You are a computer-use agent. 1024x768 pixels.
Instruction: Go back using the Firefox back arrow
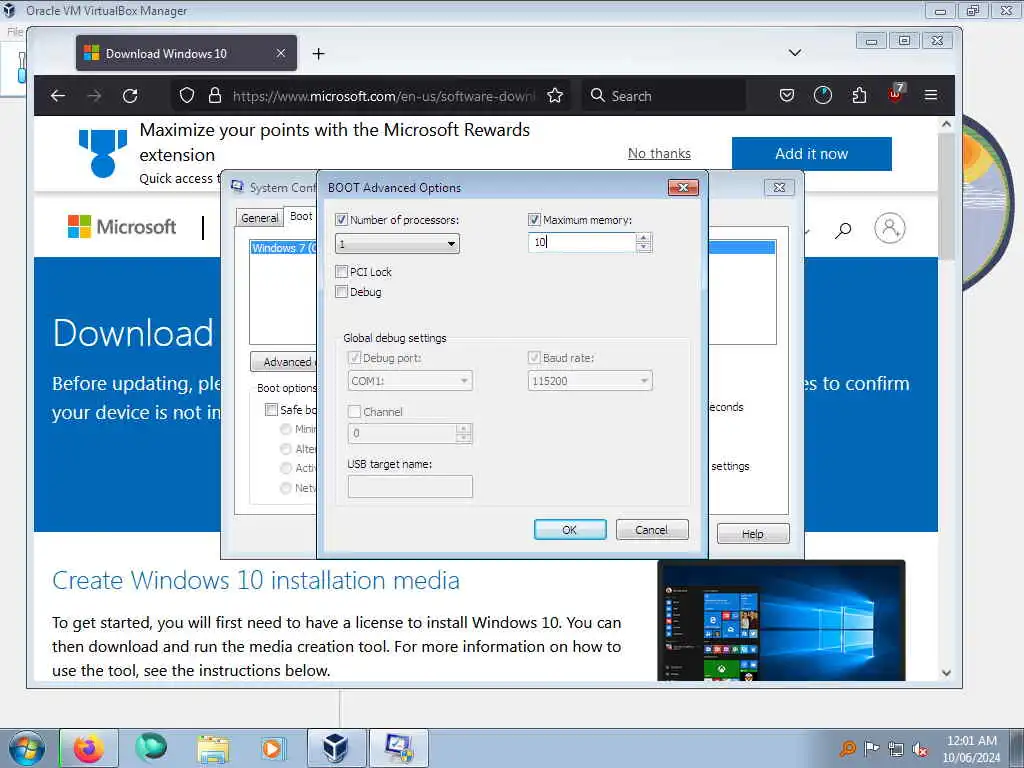(x=58, y=96)
